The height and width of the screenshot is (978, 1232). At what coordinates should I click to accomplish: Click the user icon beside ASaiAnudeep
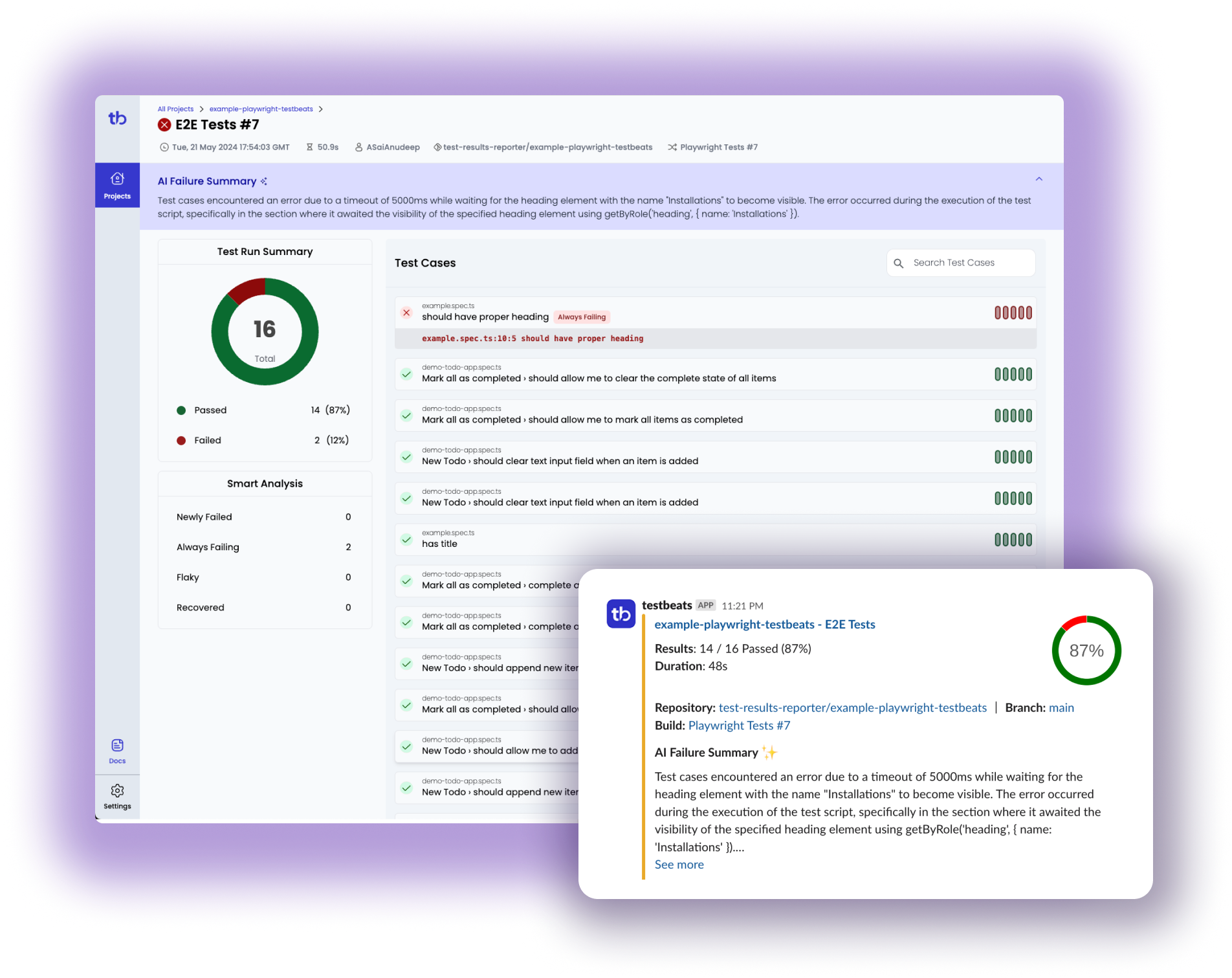(358, 148)
